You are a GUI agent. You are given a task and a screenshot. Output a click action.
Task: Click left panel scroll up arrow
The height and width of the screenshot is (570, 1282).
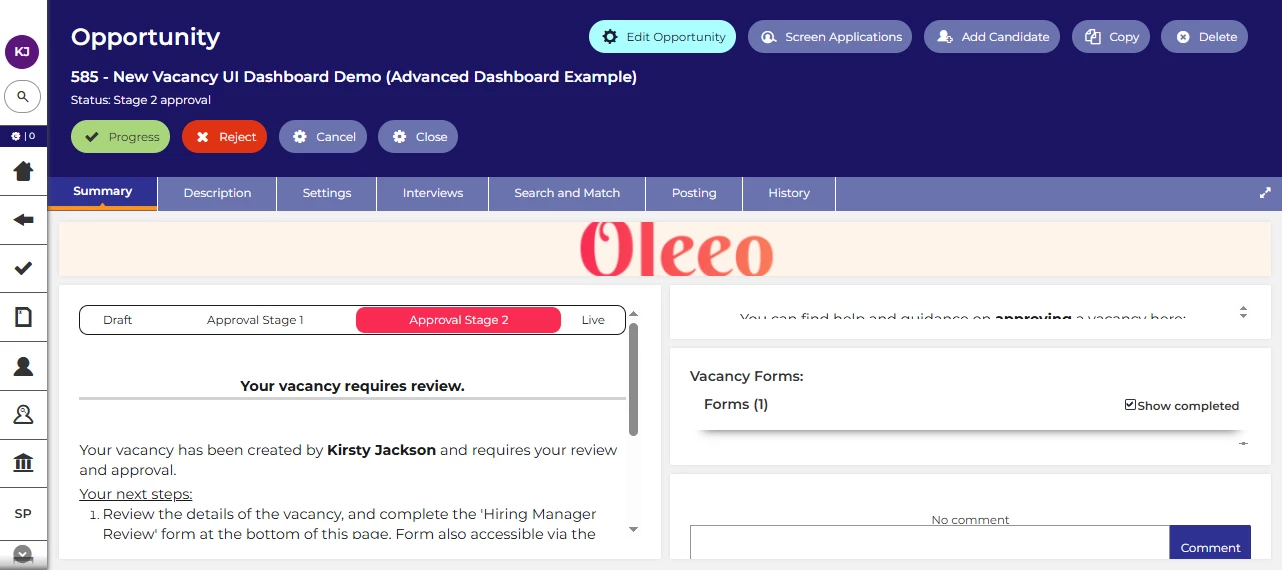pyautogui.click(x=633, y=314)
